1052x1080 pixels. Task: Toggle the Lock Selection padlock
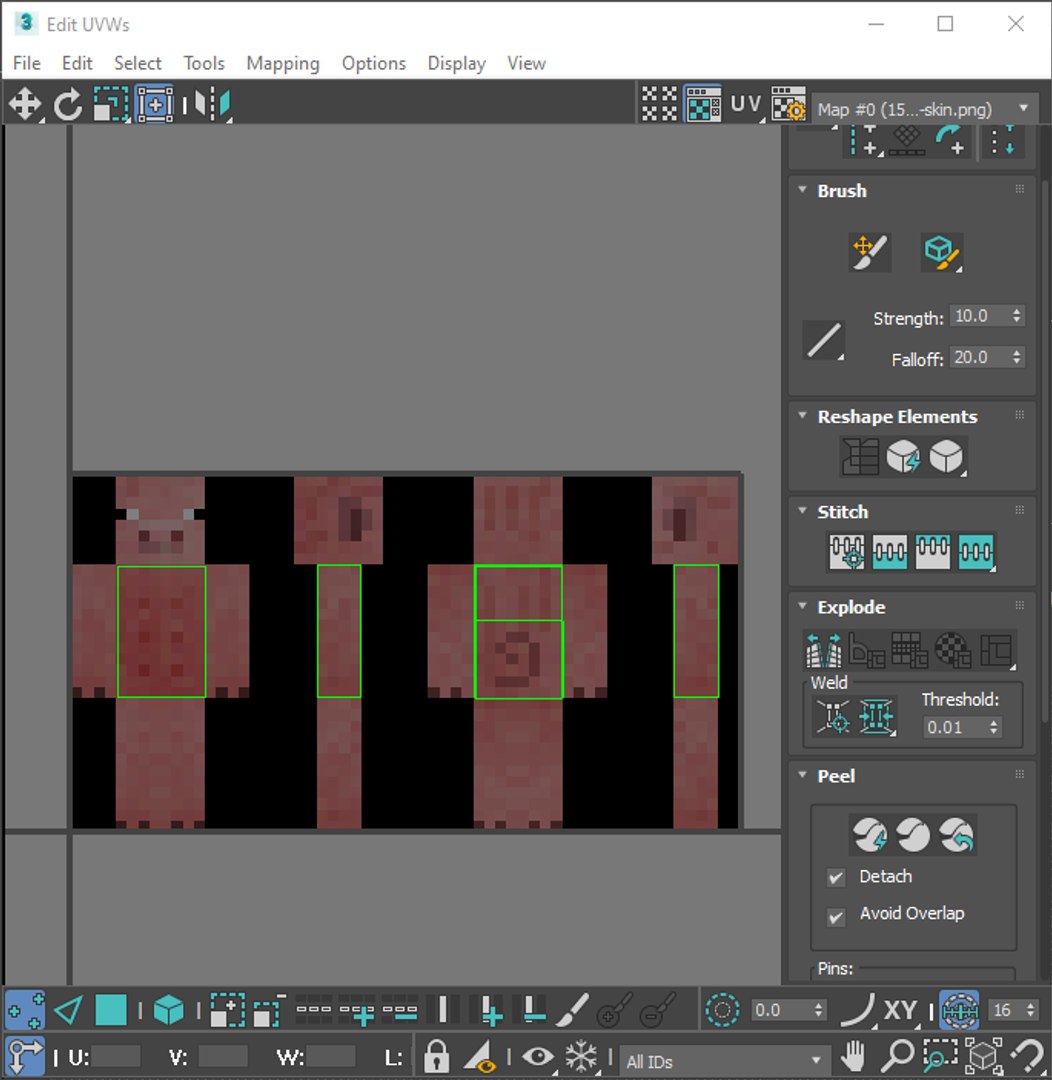click(x=436, y=1055)
